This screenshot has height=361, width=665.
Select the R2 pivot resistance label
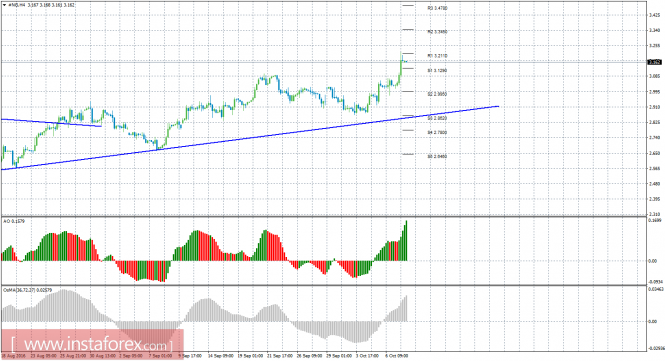point(437,32)
